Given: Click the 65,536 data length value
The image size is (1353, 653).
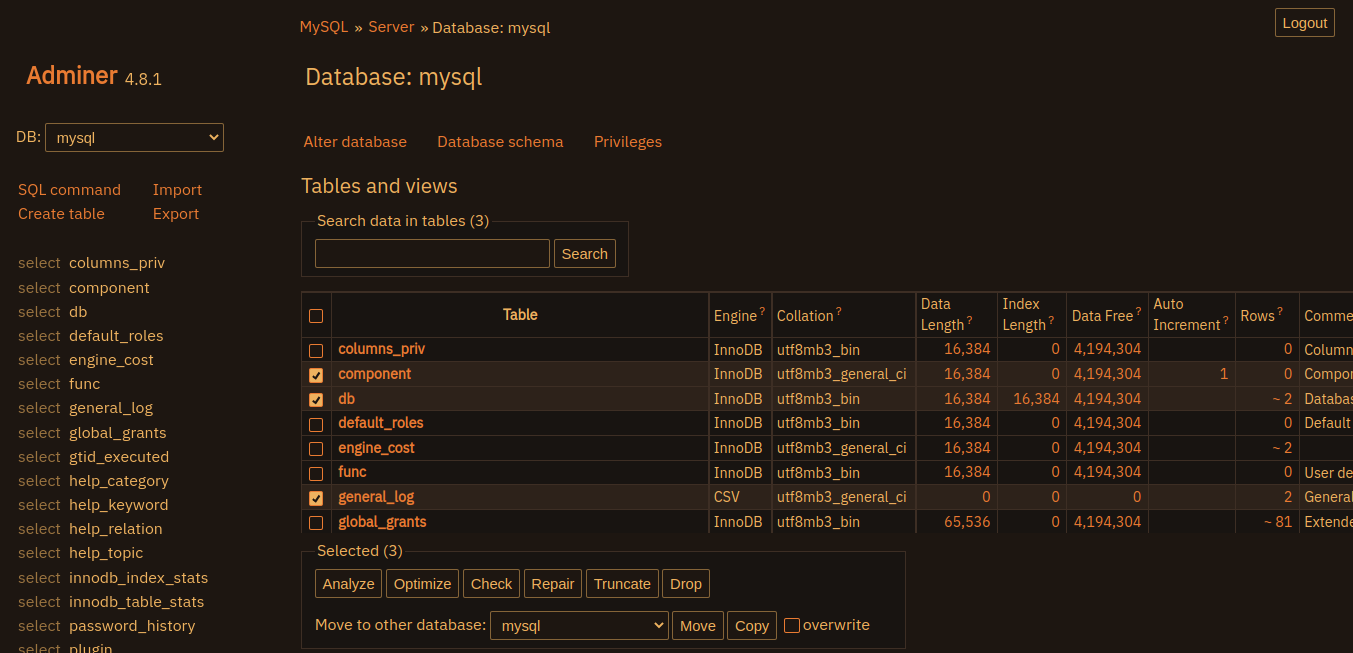Looking at the screenshot, I should [967, 522].
